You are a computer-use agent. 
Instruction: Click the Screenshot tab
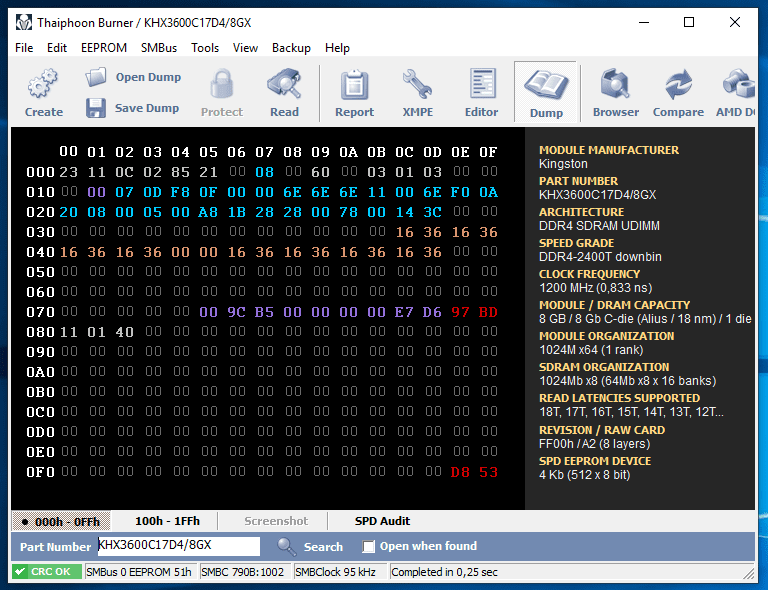coord(276,521)
